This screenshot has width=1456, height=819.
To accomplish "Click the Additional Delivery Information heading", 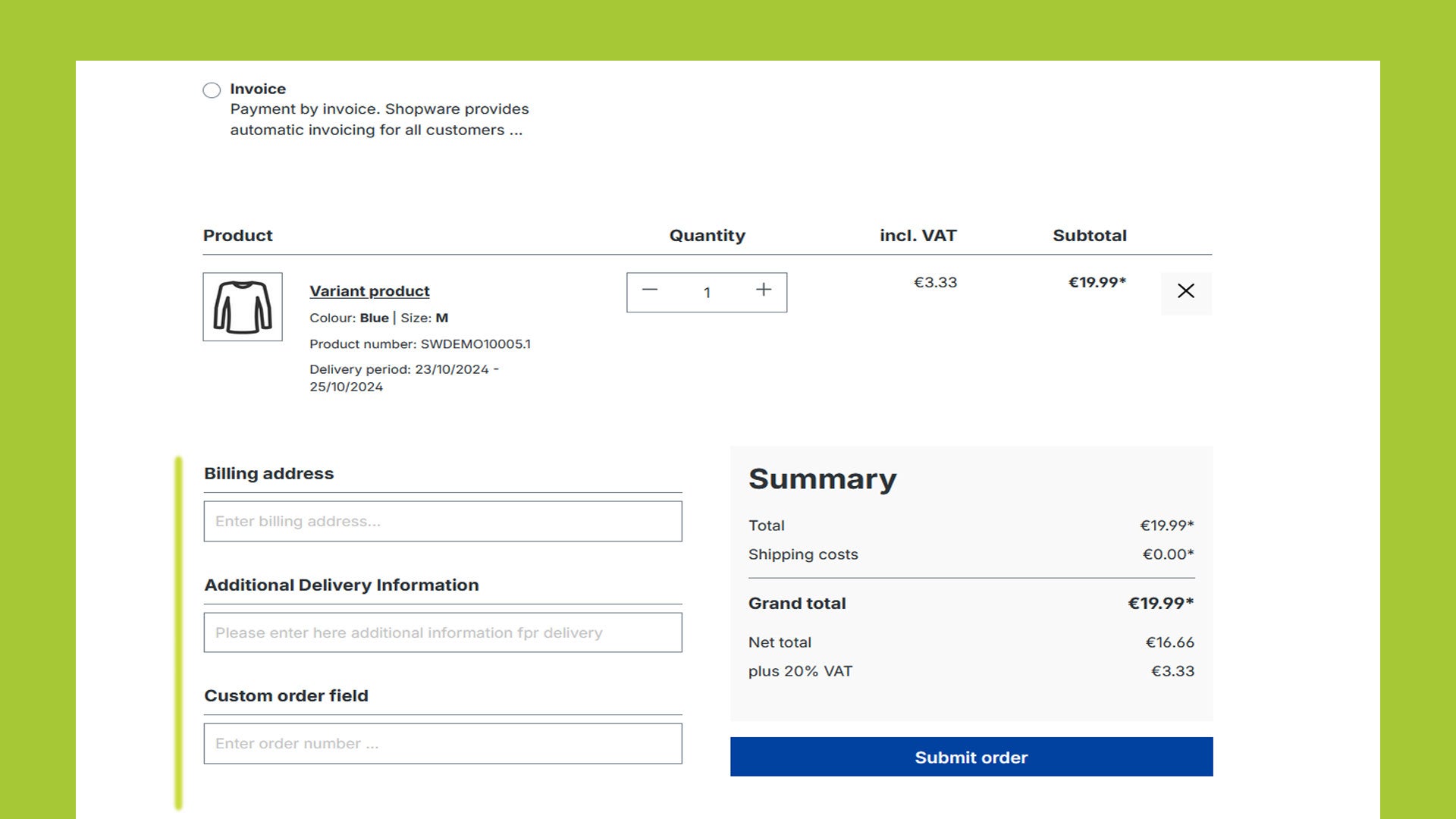I will [341, 585].
